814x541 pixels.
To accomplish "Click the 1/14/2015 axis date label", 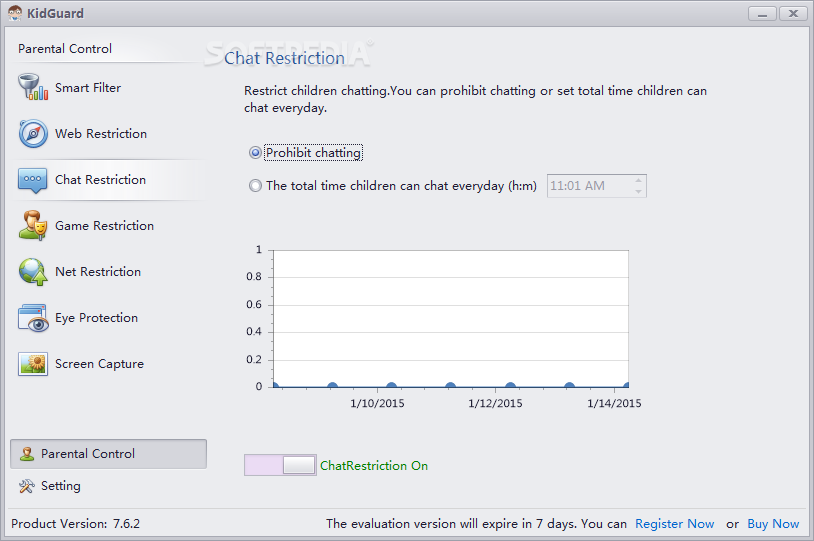I will point(614,403).
